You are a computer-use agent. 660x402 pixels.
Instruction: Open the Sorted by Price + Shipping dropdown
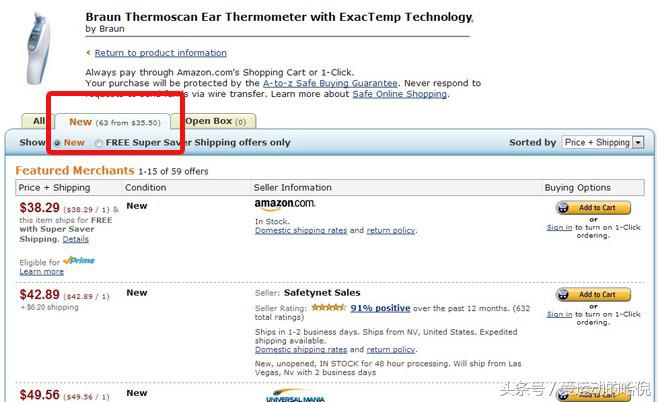point(603,142)
